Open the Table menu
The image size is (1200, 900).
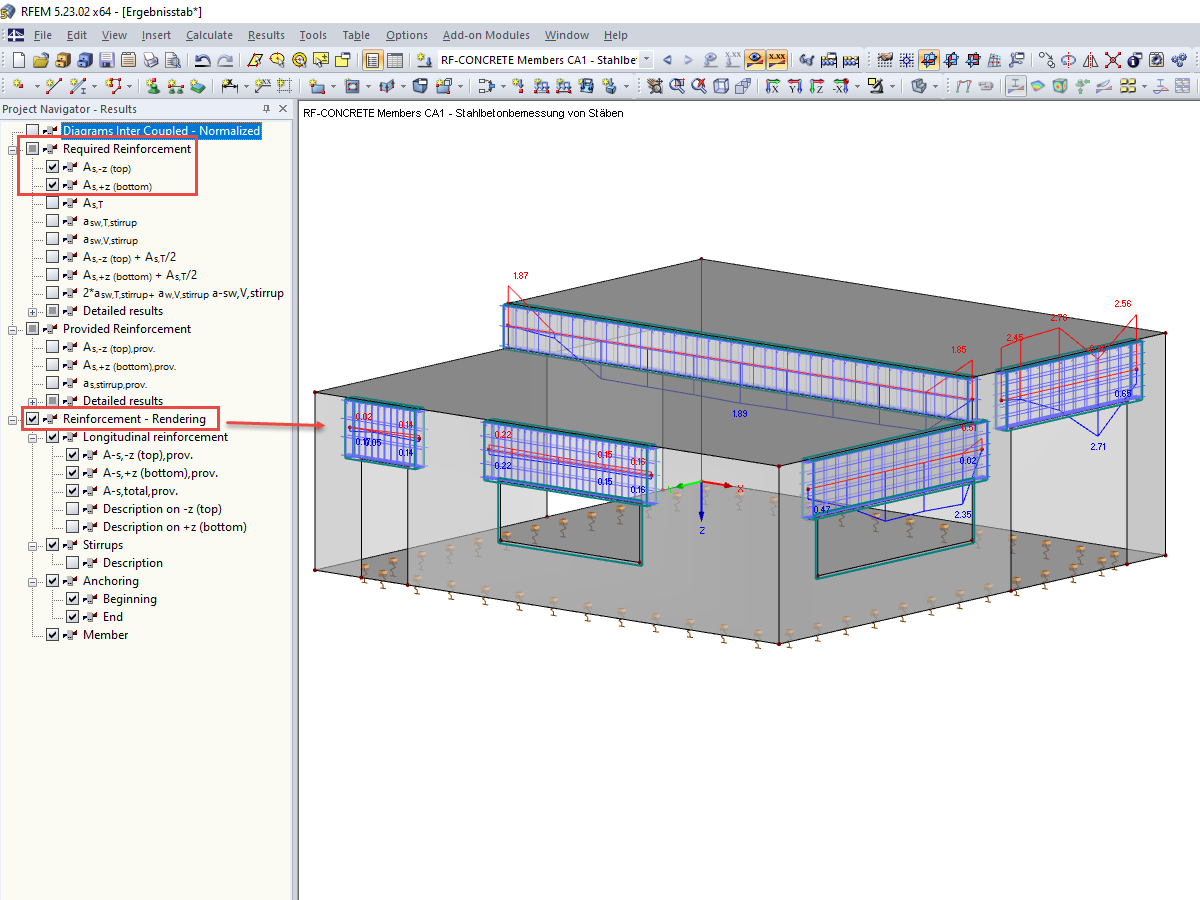click(x=356, y=35)
